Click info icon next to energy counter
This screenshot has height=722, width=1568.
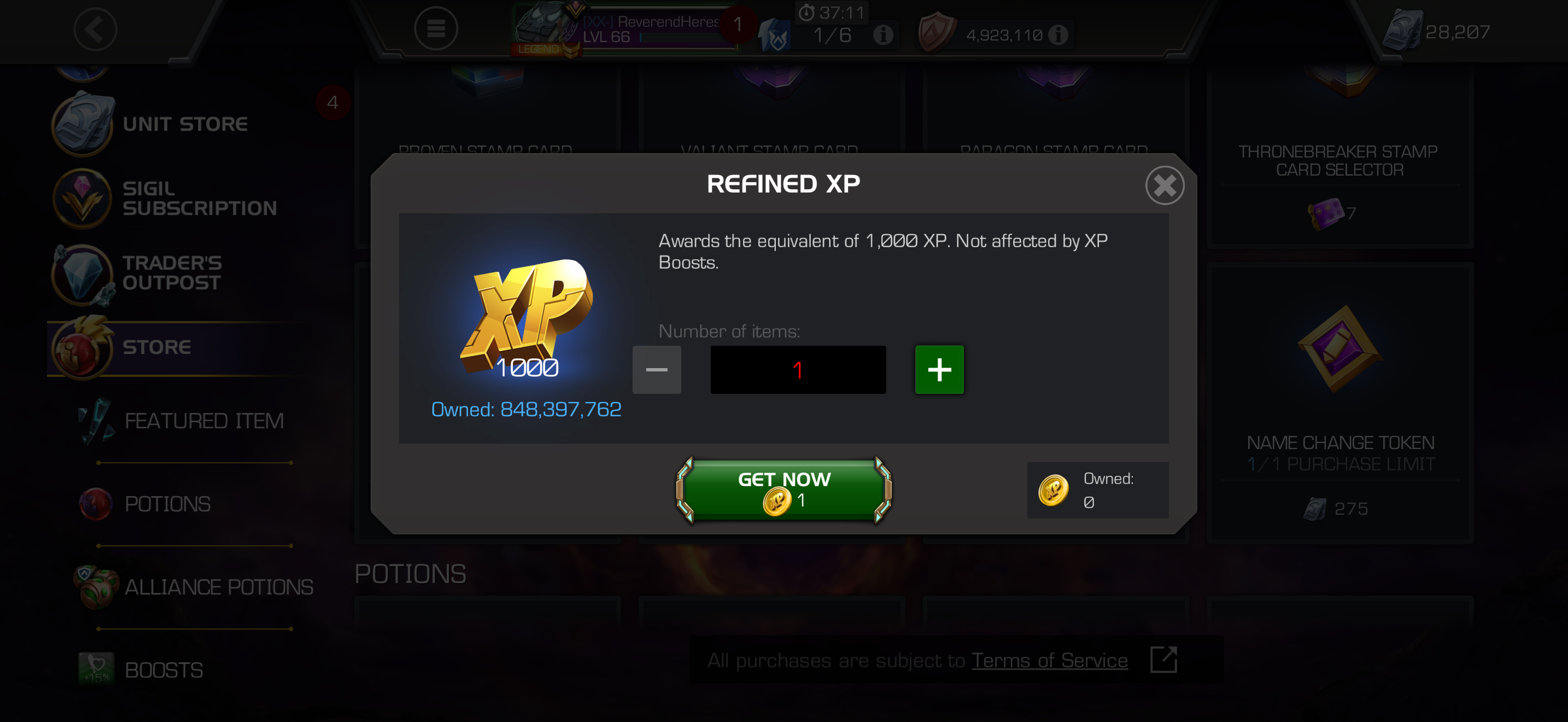pyautogui.click(x=882, y=36)
